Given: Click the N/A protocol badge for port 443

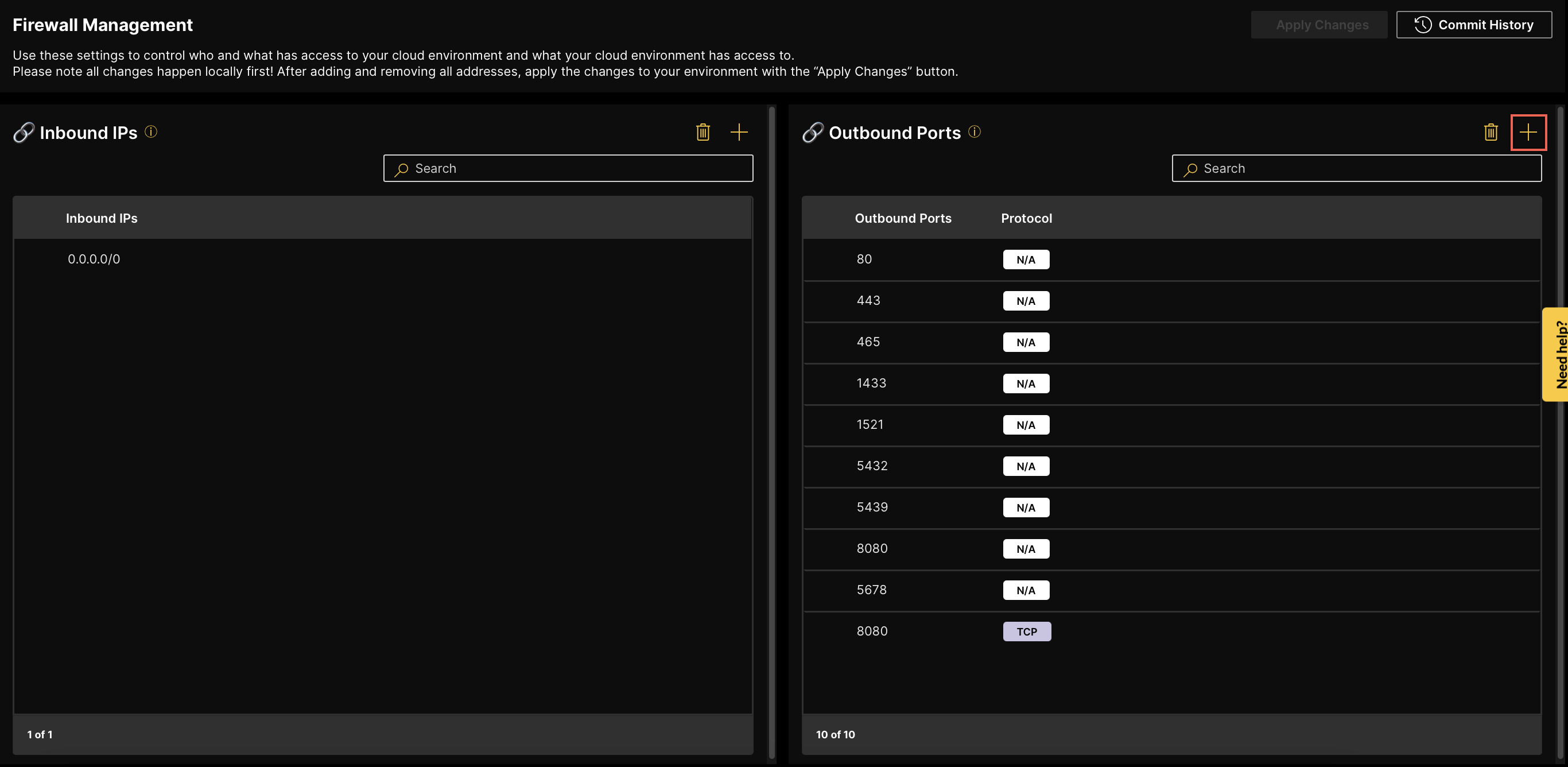Looking at the screenshot, I should [1026, 300].
